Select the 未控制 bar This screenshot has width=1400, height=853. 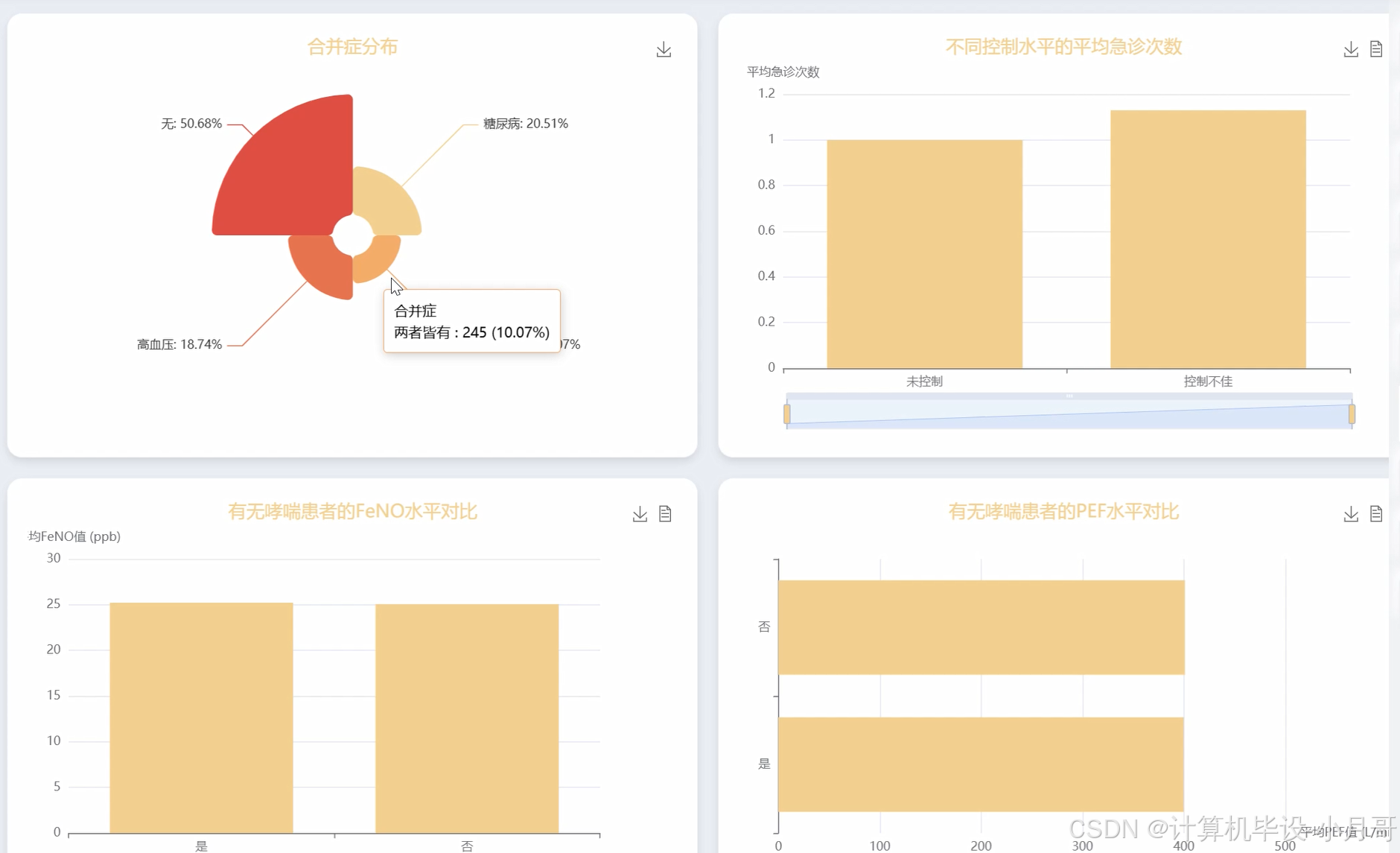pyautogui.click(x=924, y=253)
